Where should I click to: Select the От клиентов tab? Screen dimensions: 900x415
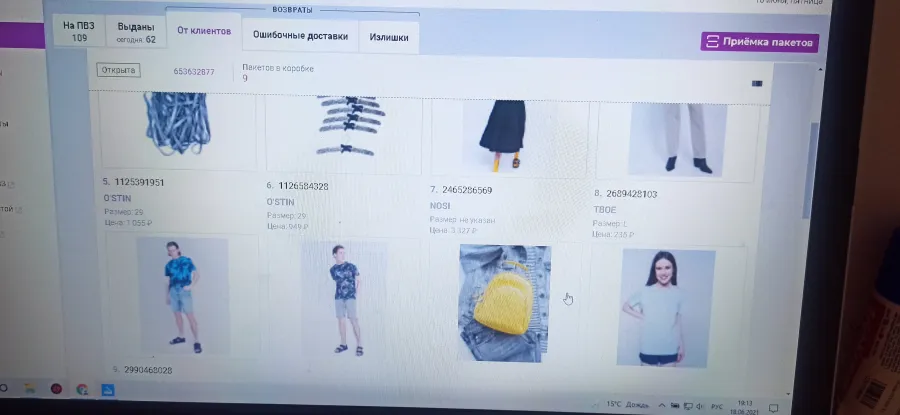[204, 31]
